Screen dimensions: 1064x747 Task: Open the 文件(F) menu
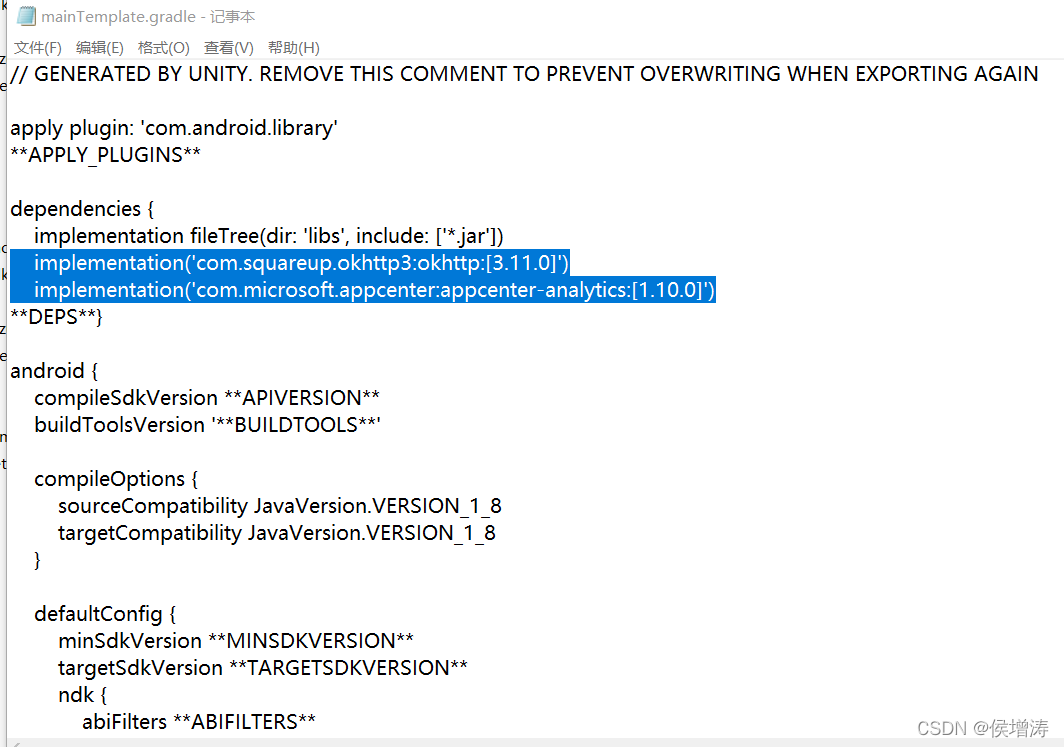37,47
